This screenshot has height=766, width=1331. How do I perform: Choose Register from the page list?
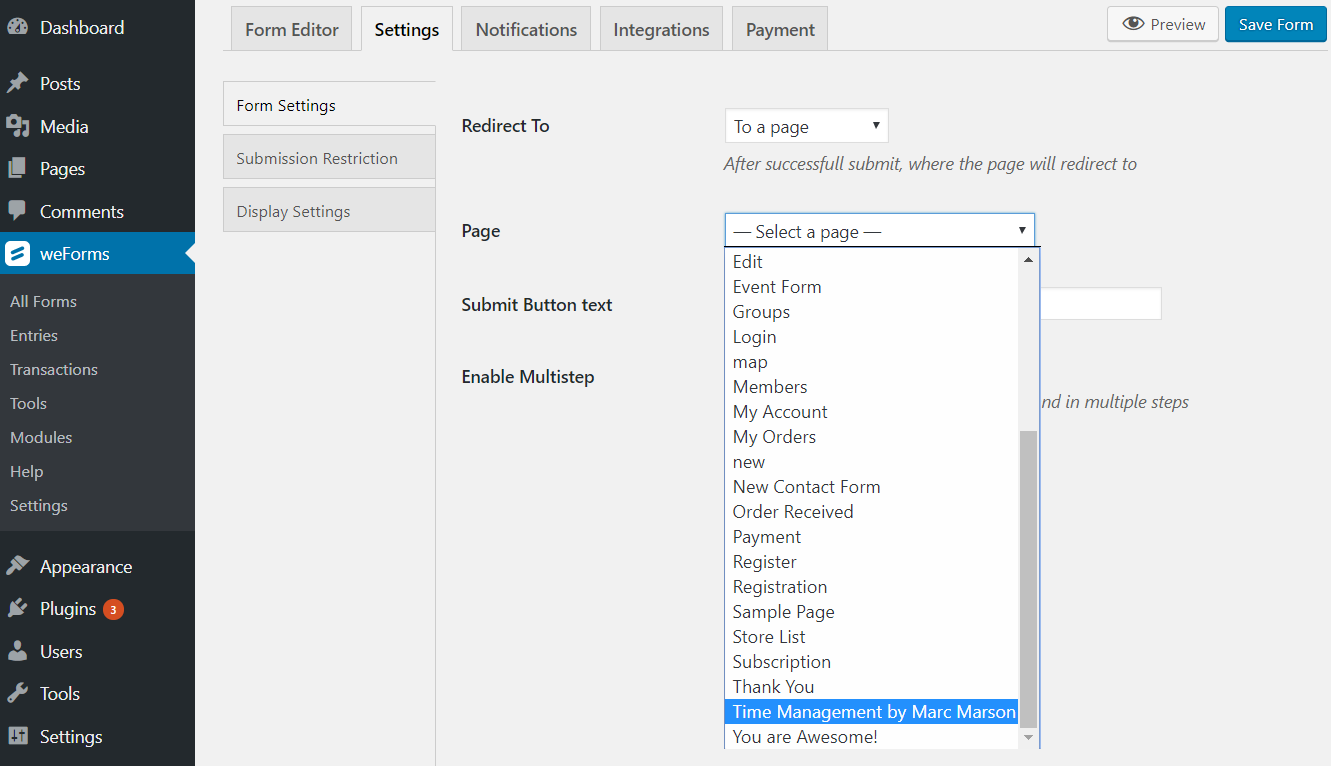click(870, 562)
